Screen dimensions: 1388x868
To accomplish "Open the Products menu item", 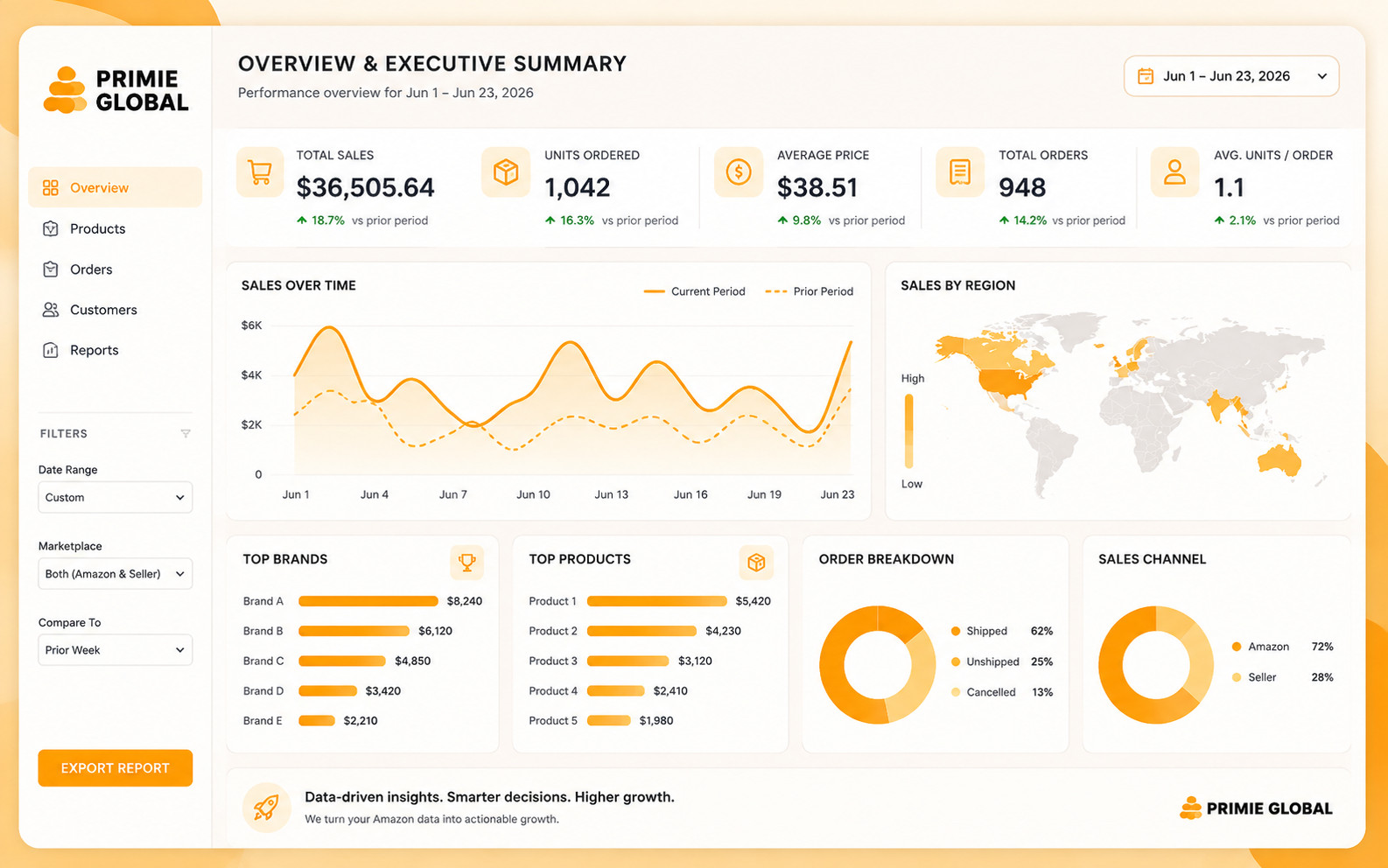I will click(x=116, y=228).
